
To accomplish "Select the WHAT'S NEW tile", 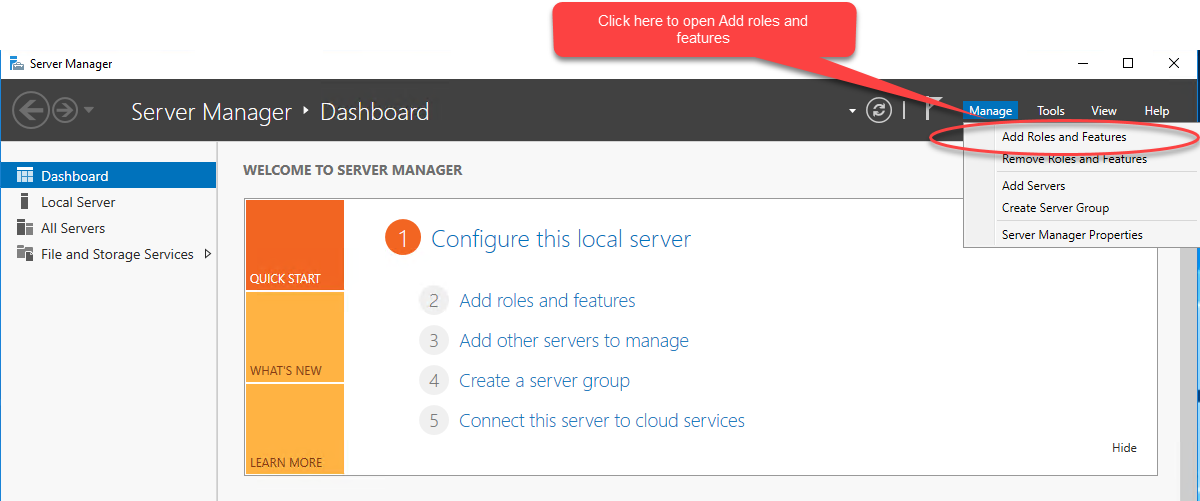I will (294, 337).
